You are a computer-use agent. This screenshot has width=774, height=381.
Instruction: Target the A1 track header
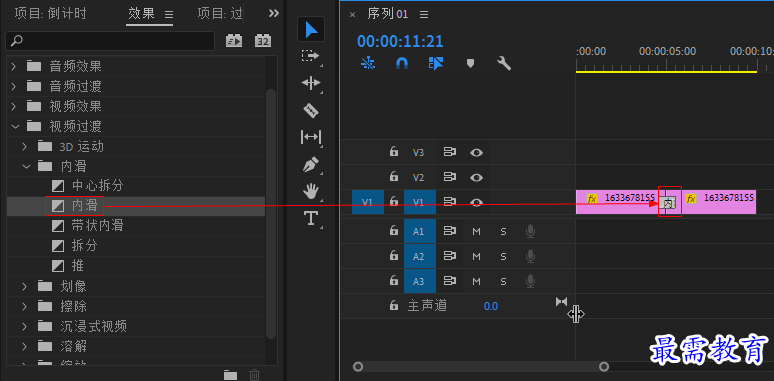420,231
